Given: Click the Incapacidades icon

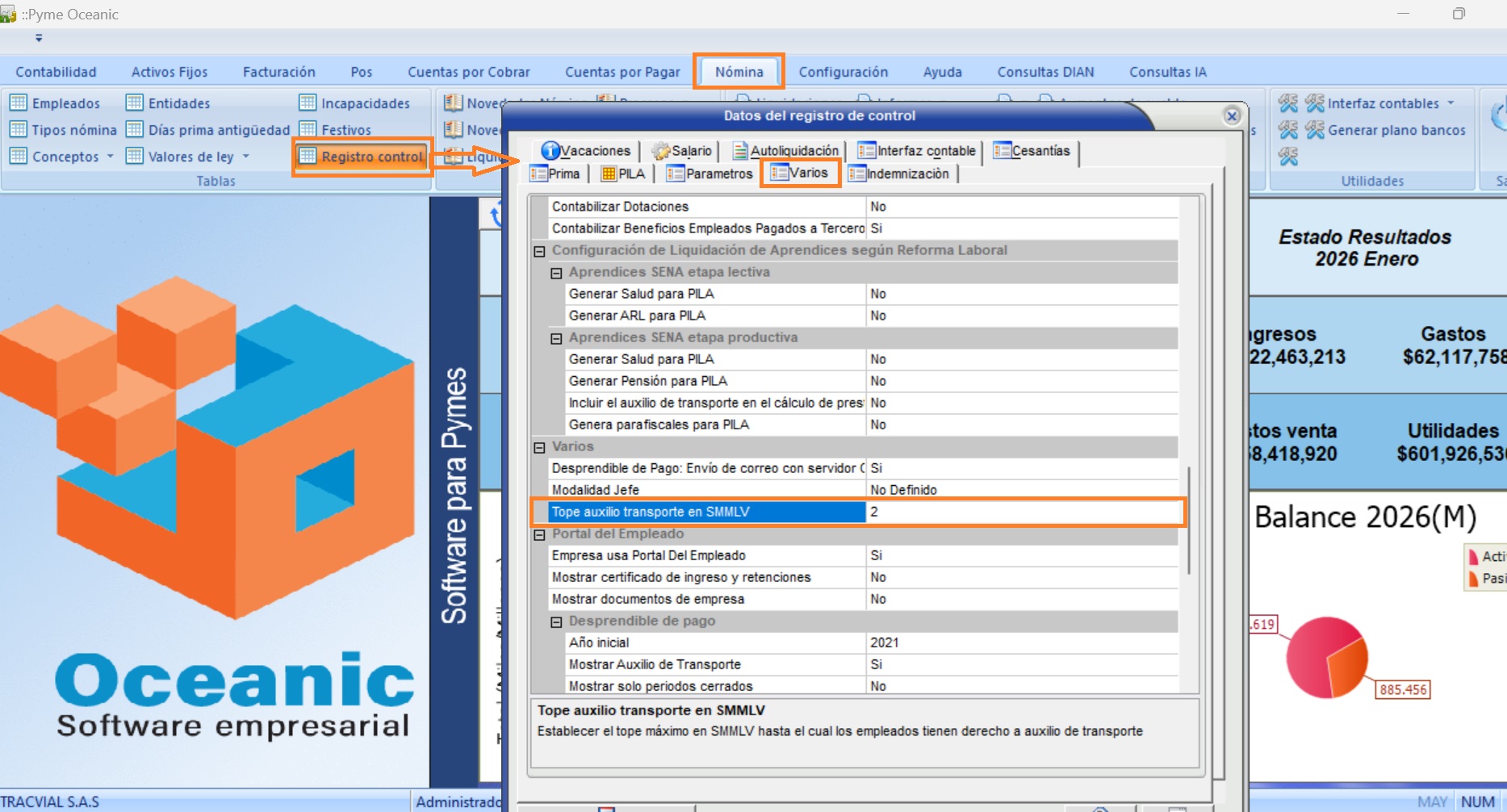Looking at the screenshot, I should tap(308, 103).
